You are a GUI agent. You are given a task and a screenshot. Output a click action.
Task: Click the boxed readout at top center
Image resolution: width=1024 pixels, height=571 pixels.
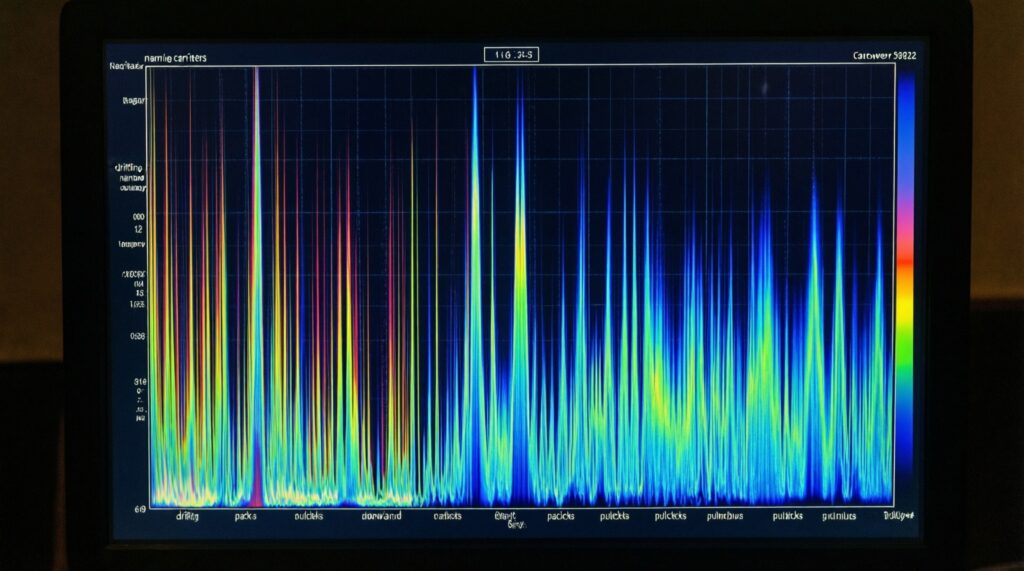point(511,55)
